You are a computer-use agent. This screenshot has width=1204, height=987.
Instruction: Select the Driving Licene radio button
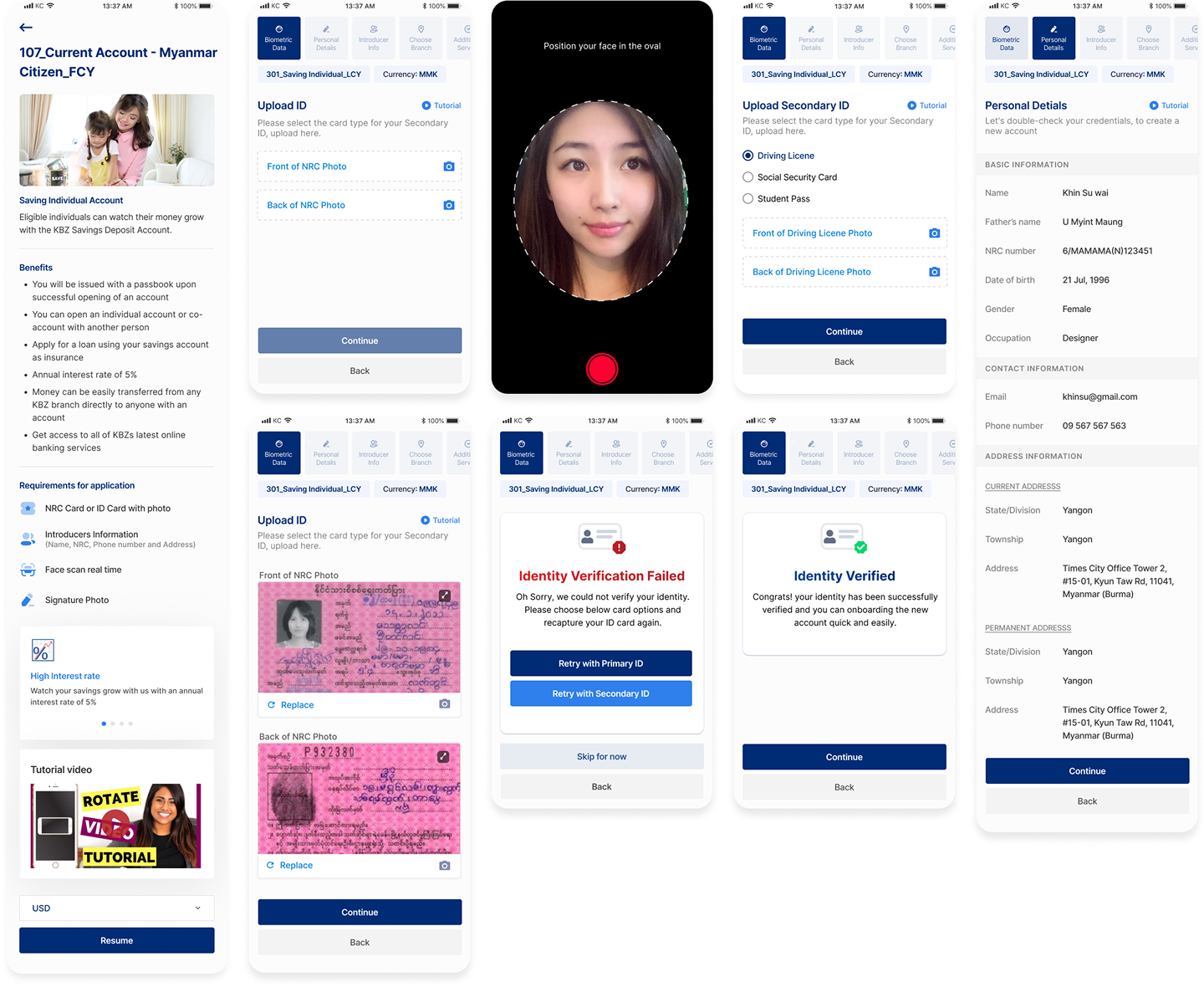pos(747,156)
